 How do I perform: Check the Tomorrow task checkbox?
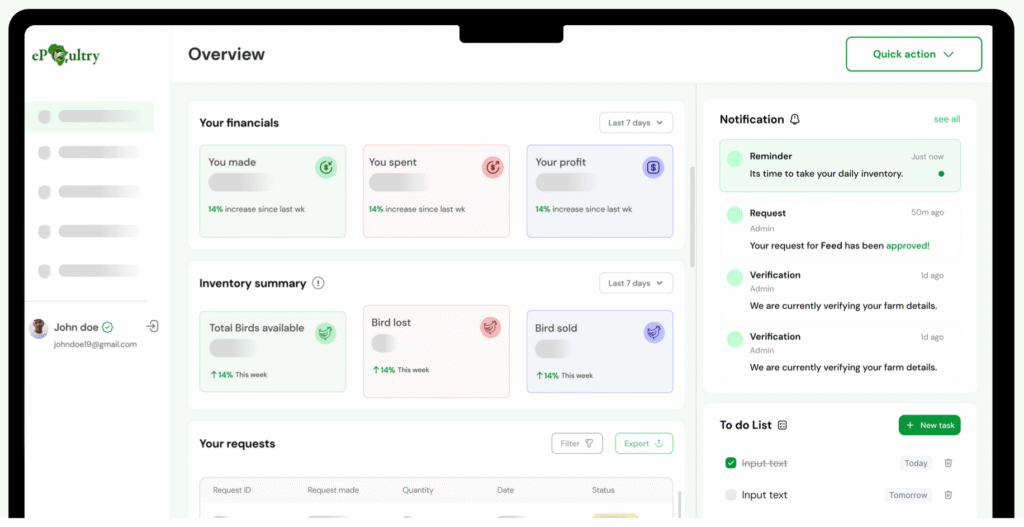pos(731,495)
